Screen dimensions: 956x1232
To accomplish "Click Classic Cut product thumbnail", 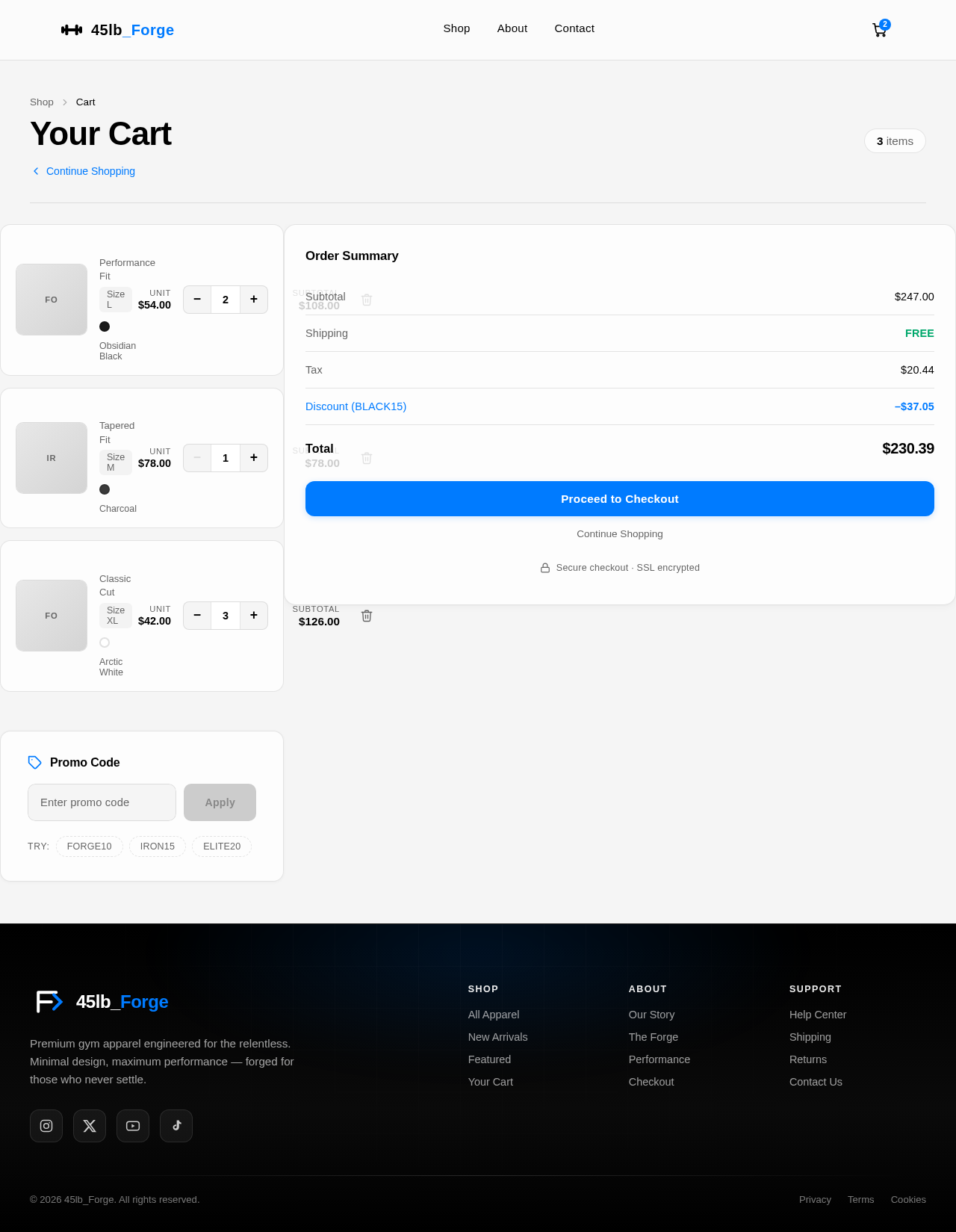I will pos(52,616).
